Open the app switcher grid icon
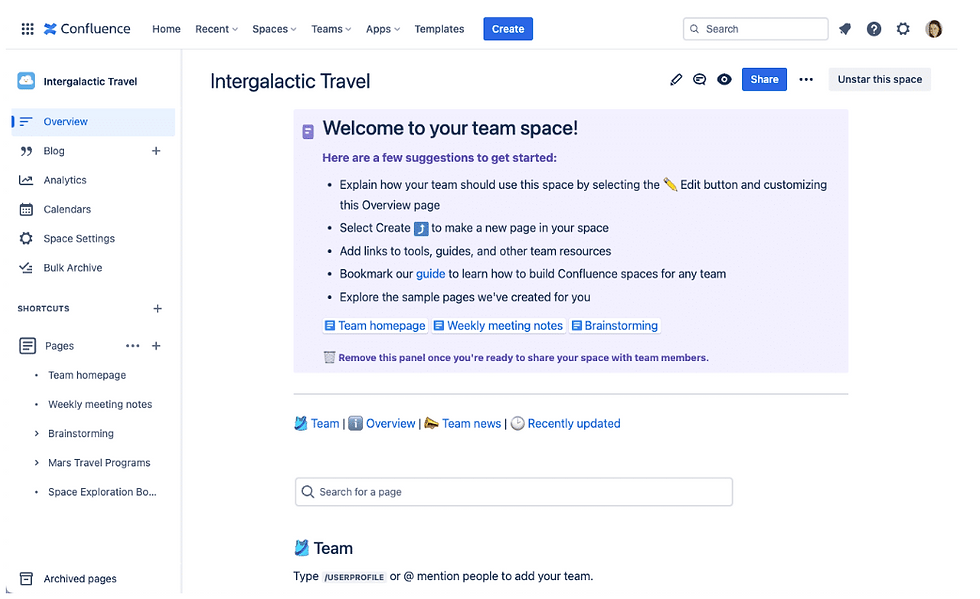 point(28,29)
